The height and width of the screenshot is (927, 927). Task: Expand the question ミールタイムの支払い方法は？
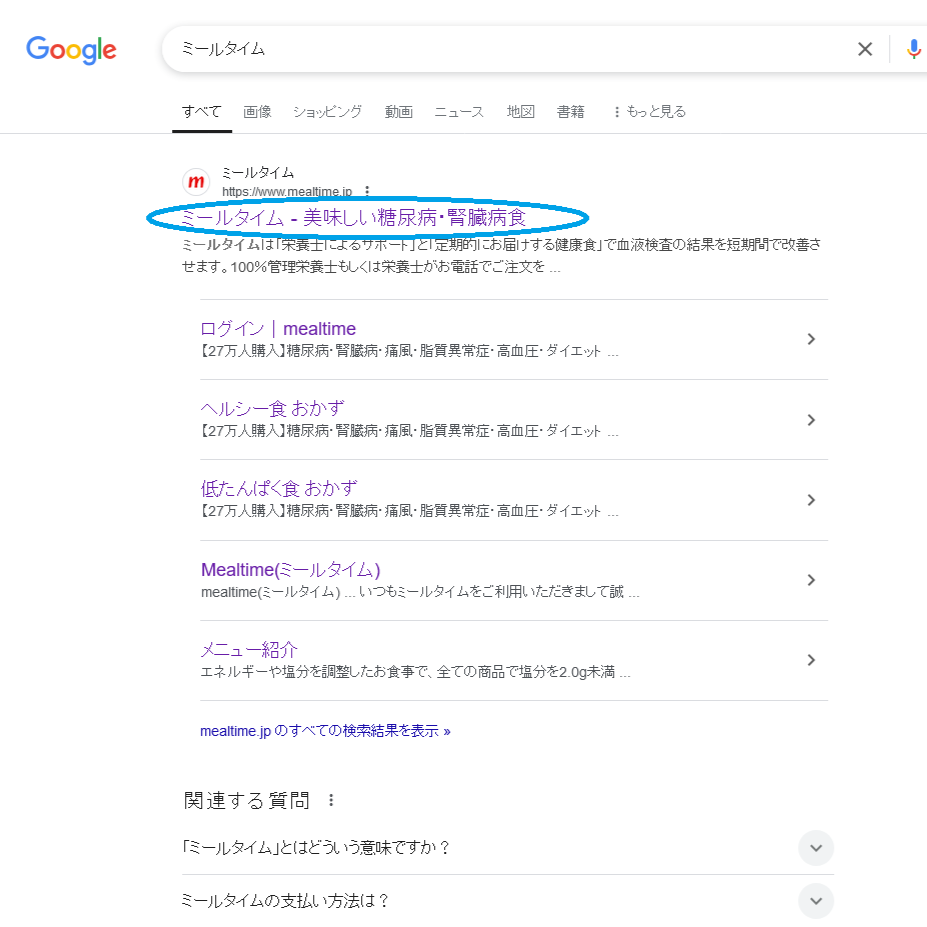(815, 900)
